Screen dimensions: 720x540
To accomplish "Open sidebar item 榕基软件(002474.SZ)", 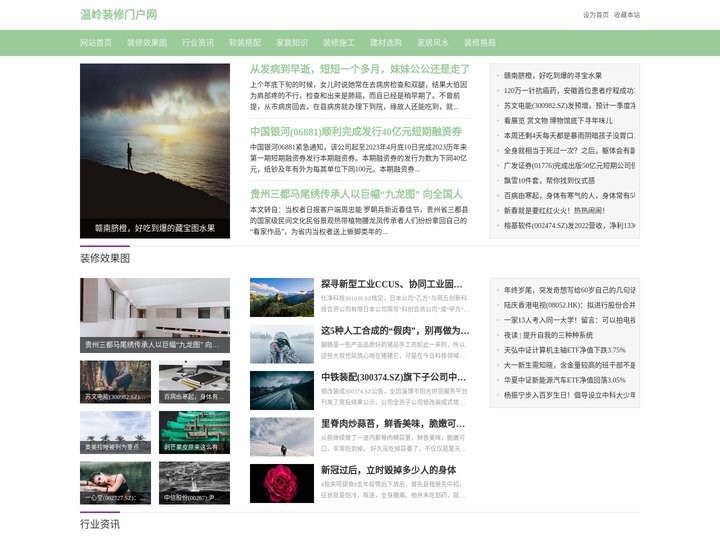I will pos(569,226).
